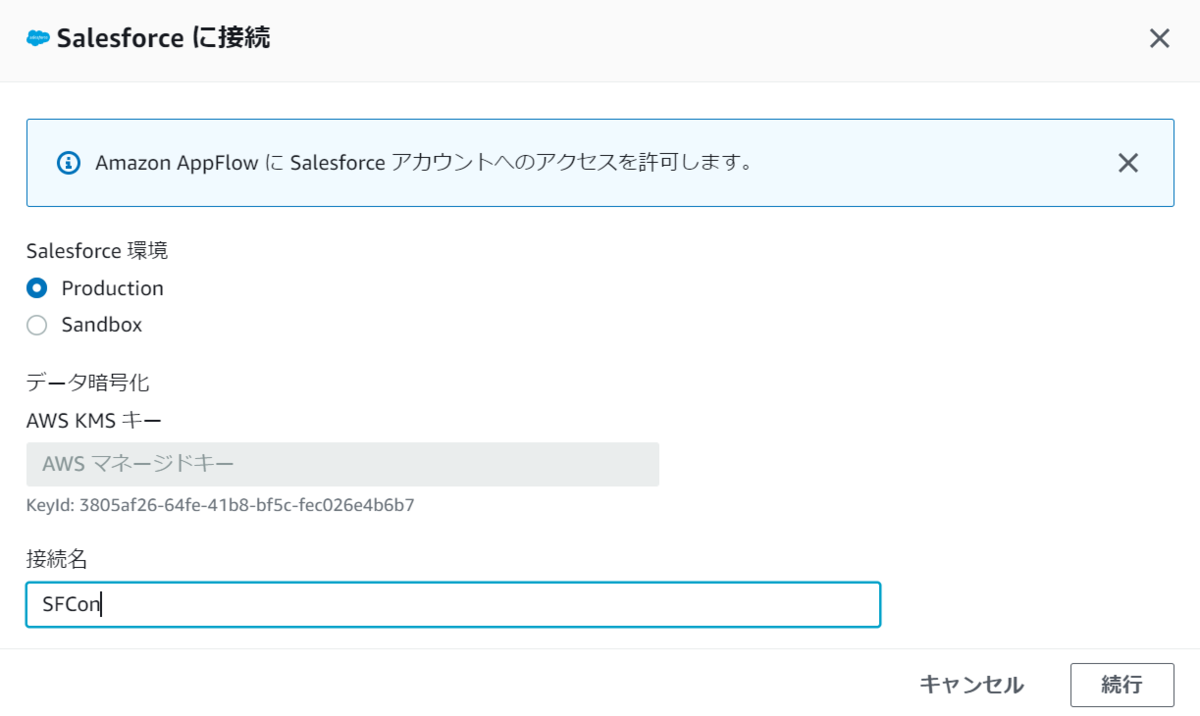Click the AppFlow access permission message text
The image size is (1200, 716).
(x=423, y=163)
